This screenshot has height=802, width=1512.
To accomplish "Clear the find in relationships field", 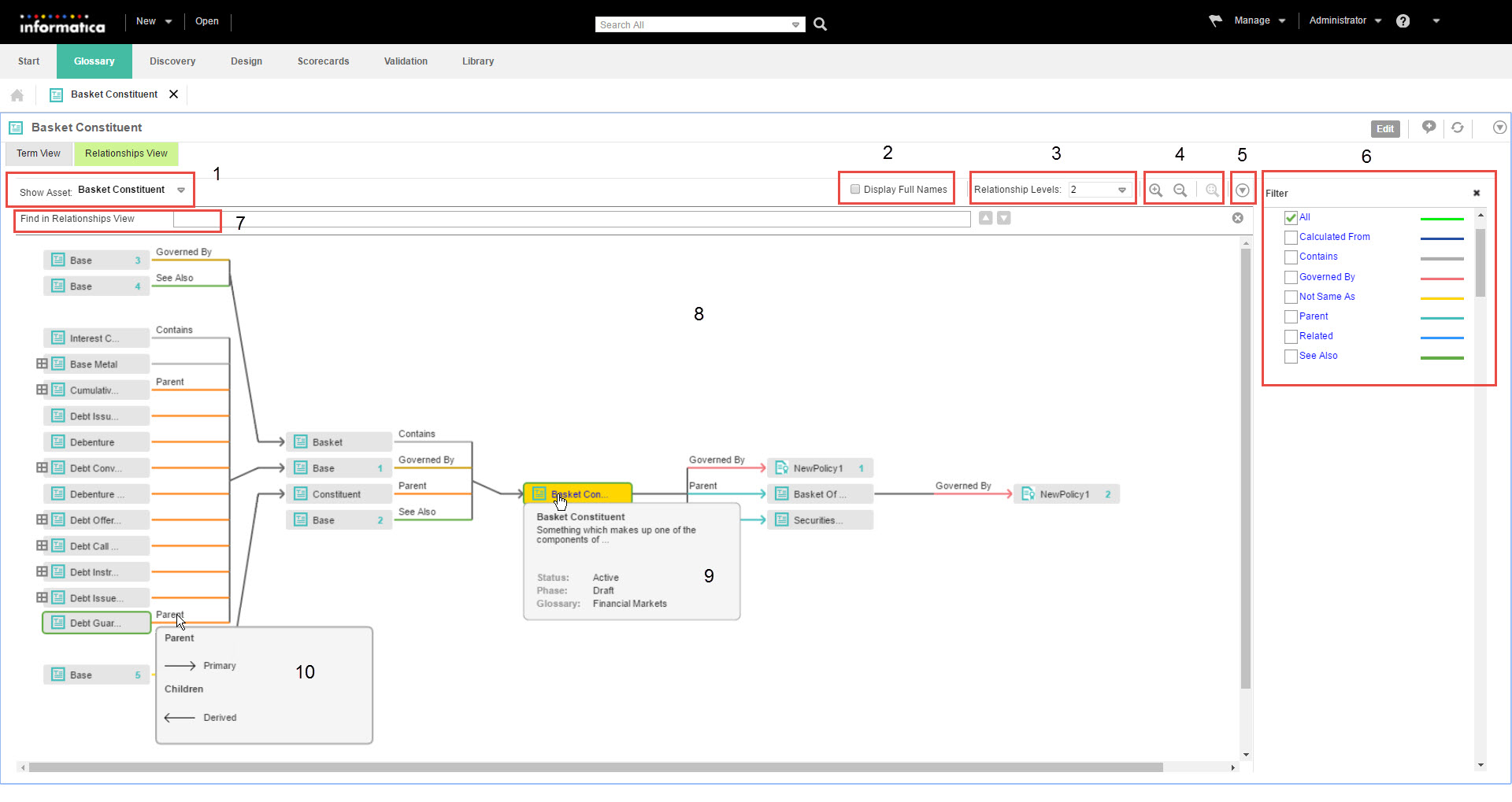I will click(1238, 218).
